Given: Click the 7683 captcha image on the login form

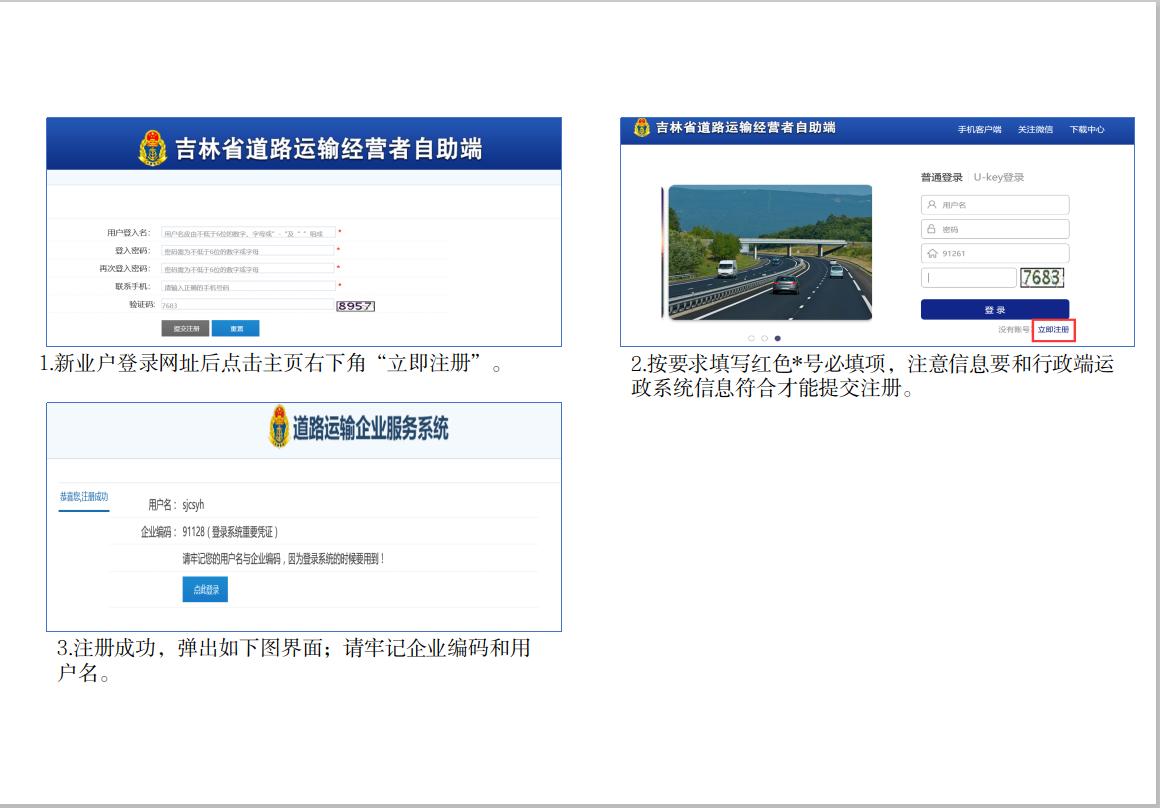Looking at the screenshot, I should tap(1042, 277).
